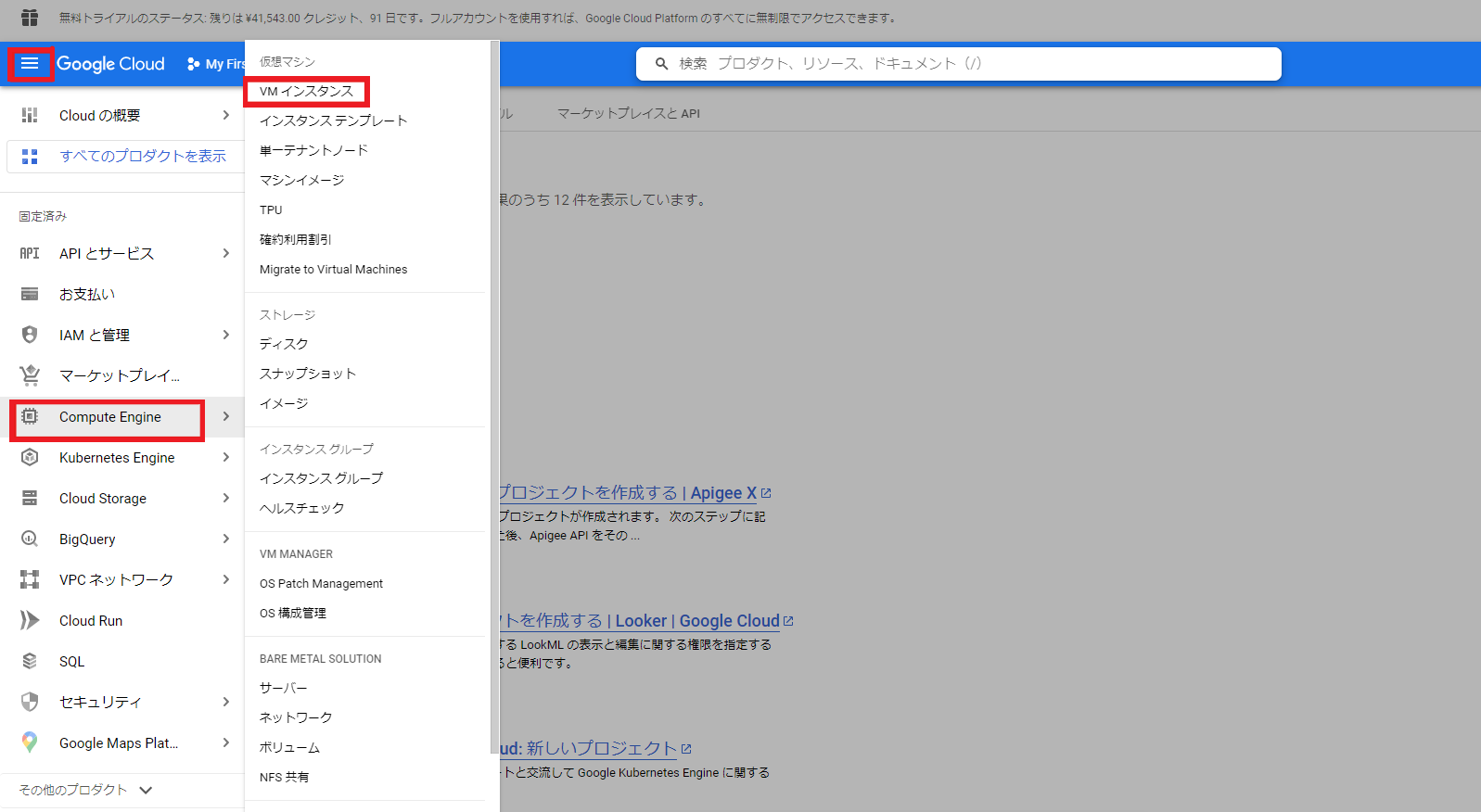Click the search magnifier icon

[x=661, y=64]
